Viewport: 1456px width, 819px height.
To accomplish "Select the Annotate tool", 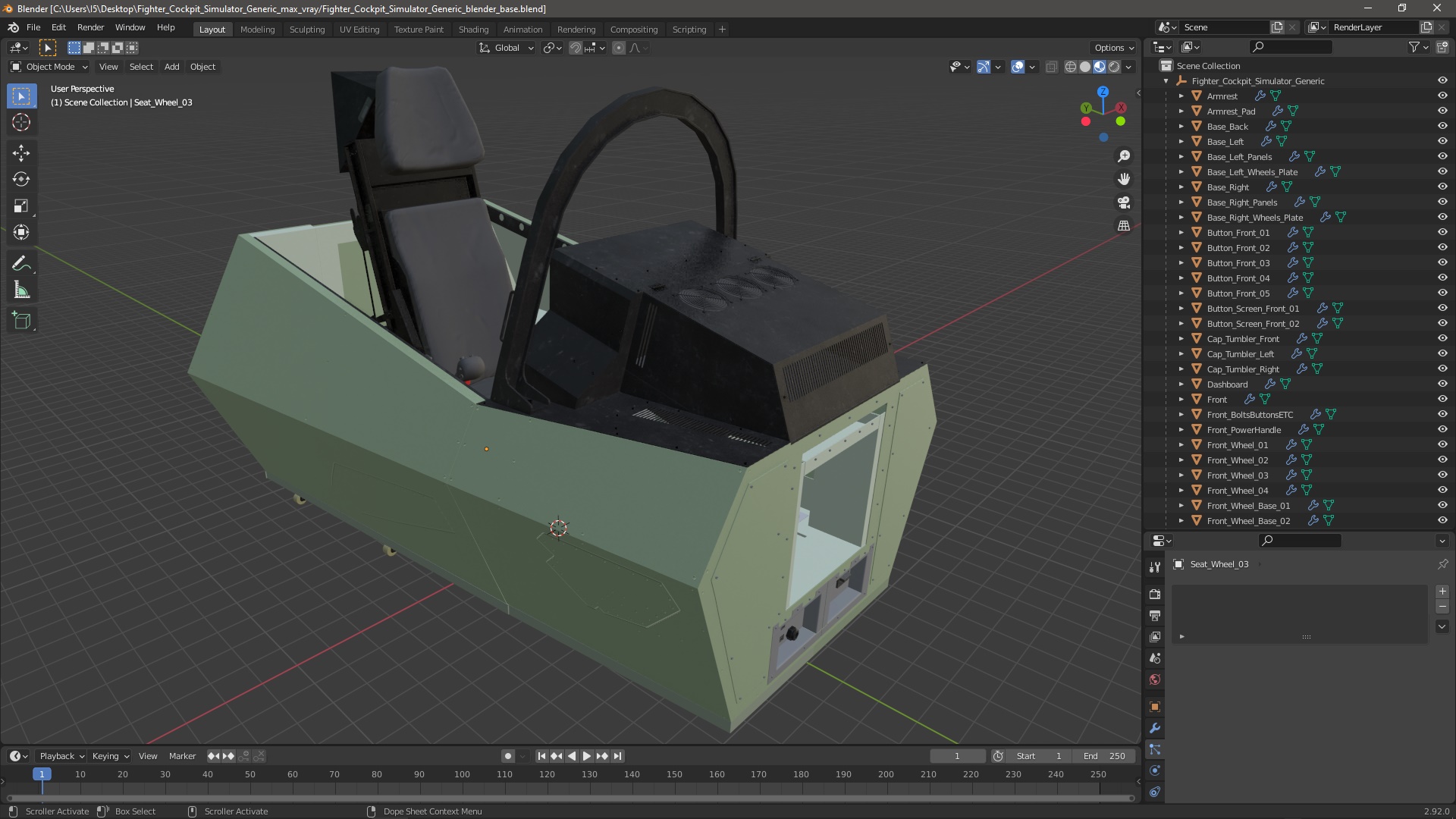I will point(21,264).
